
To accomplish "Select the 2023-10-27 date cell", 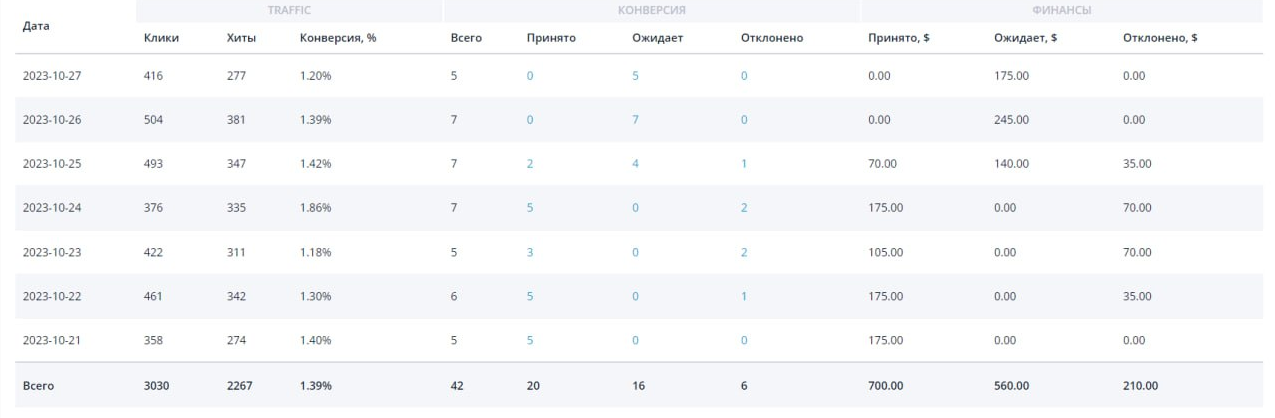I will 52,76.
